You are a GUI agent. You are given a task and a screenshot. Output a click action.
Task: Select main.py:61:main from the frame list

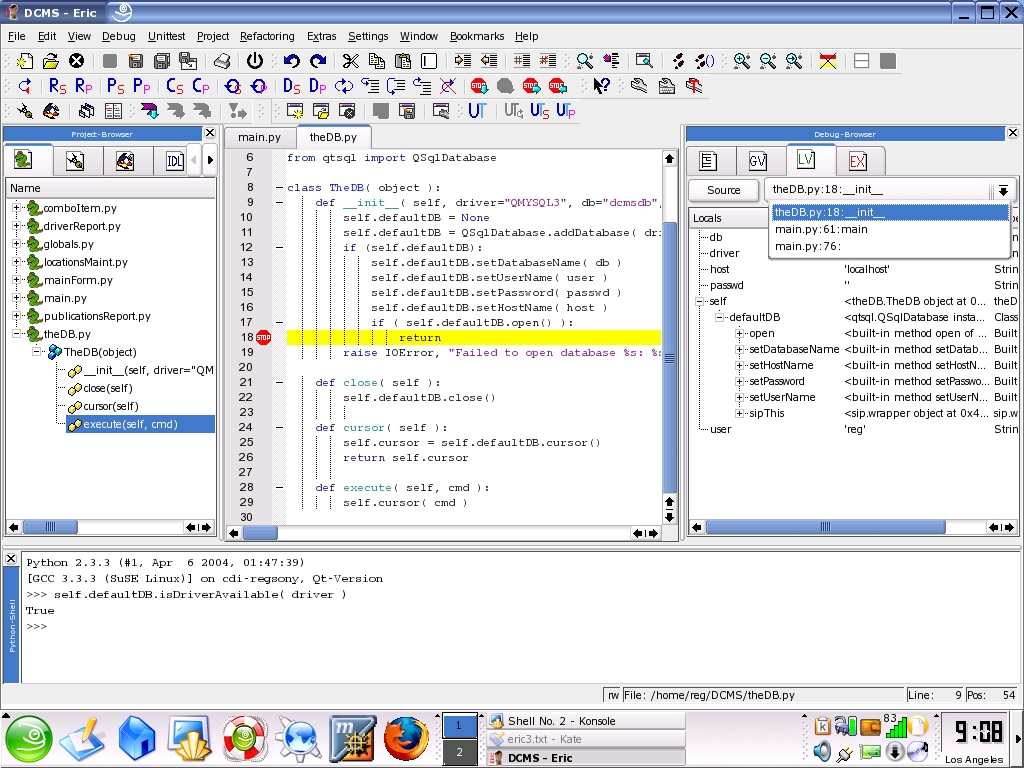coord(821,229)
